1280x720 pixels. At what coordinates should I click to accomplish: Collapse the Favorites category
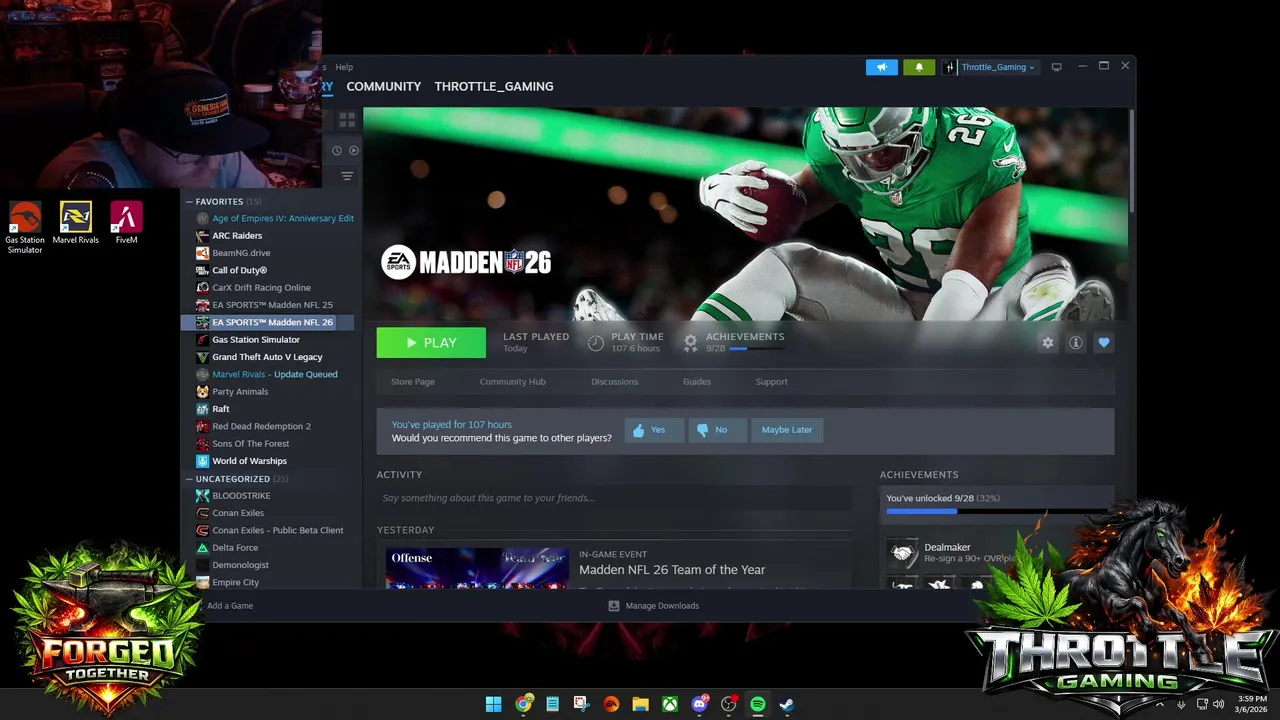pos(189,202)
